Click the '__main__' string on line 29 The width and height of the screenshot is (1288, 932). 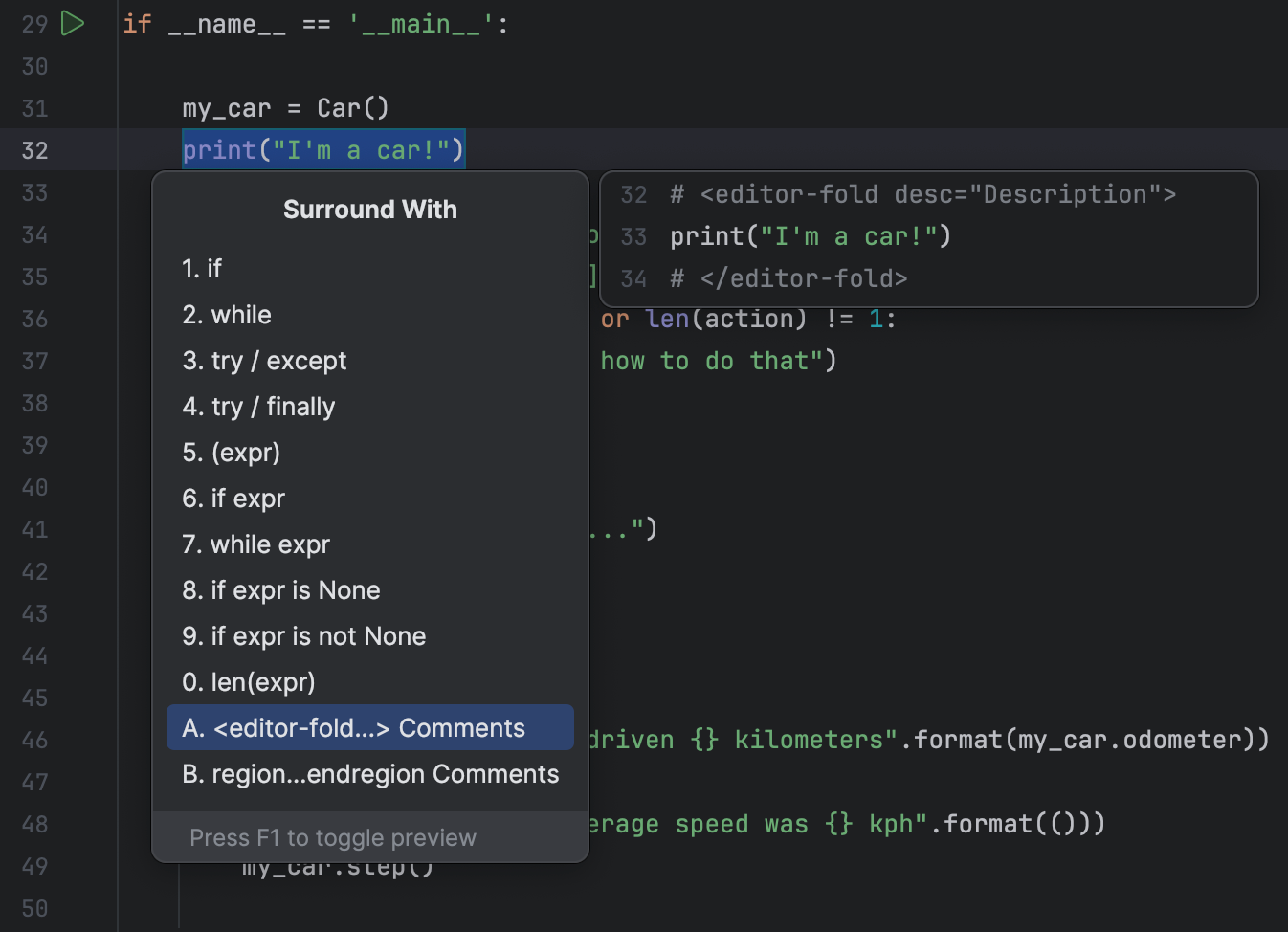pos(426,23)
